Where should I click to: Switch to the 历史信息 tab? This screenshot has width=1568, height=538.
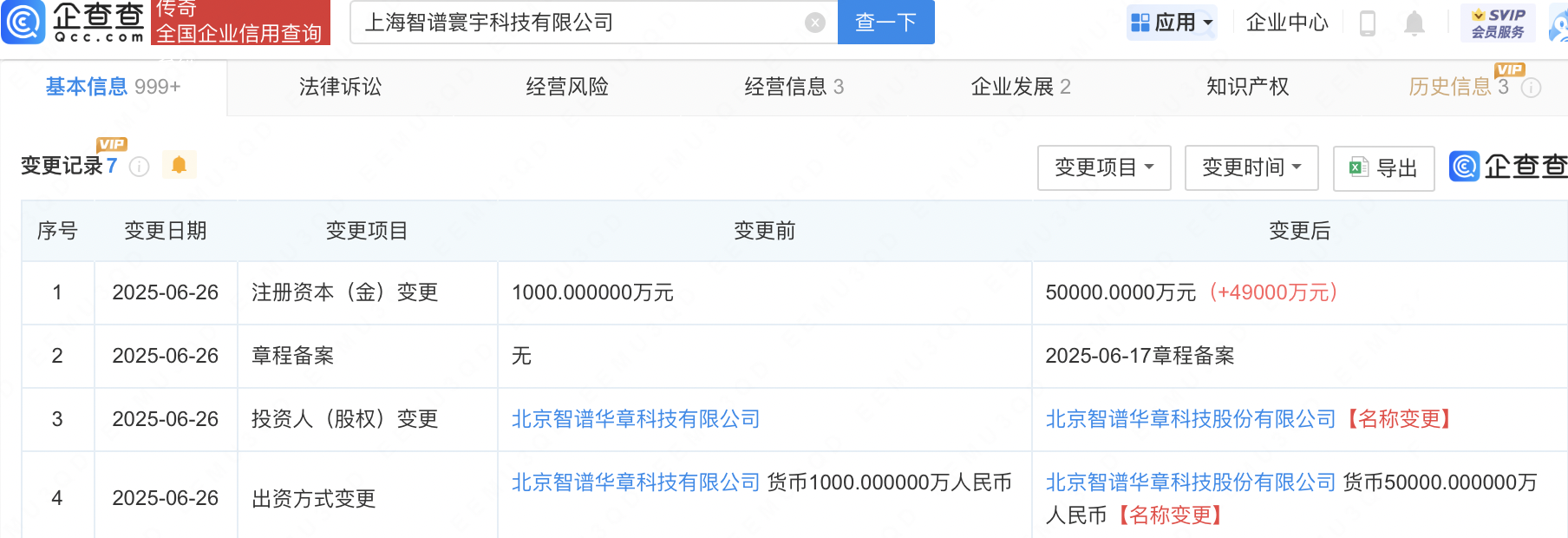[1459, 87]
